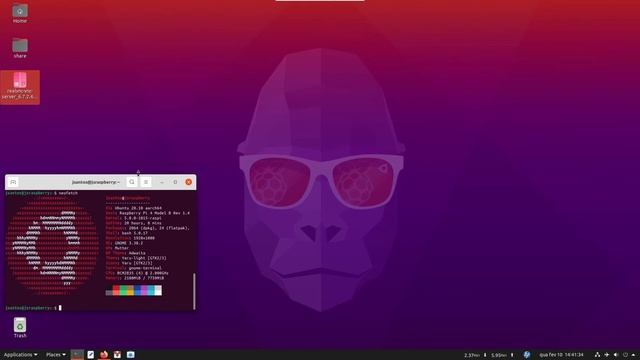Click the terminal vertical scrollbar

click(194, 291)
